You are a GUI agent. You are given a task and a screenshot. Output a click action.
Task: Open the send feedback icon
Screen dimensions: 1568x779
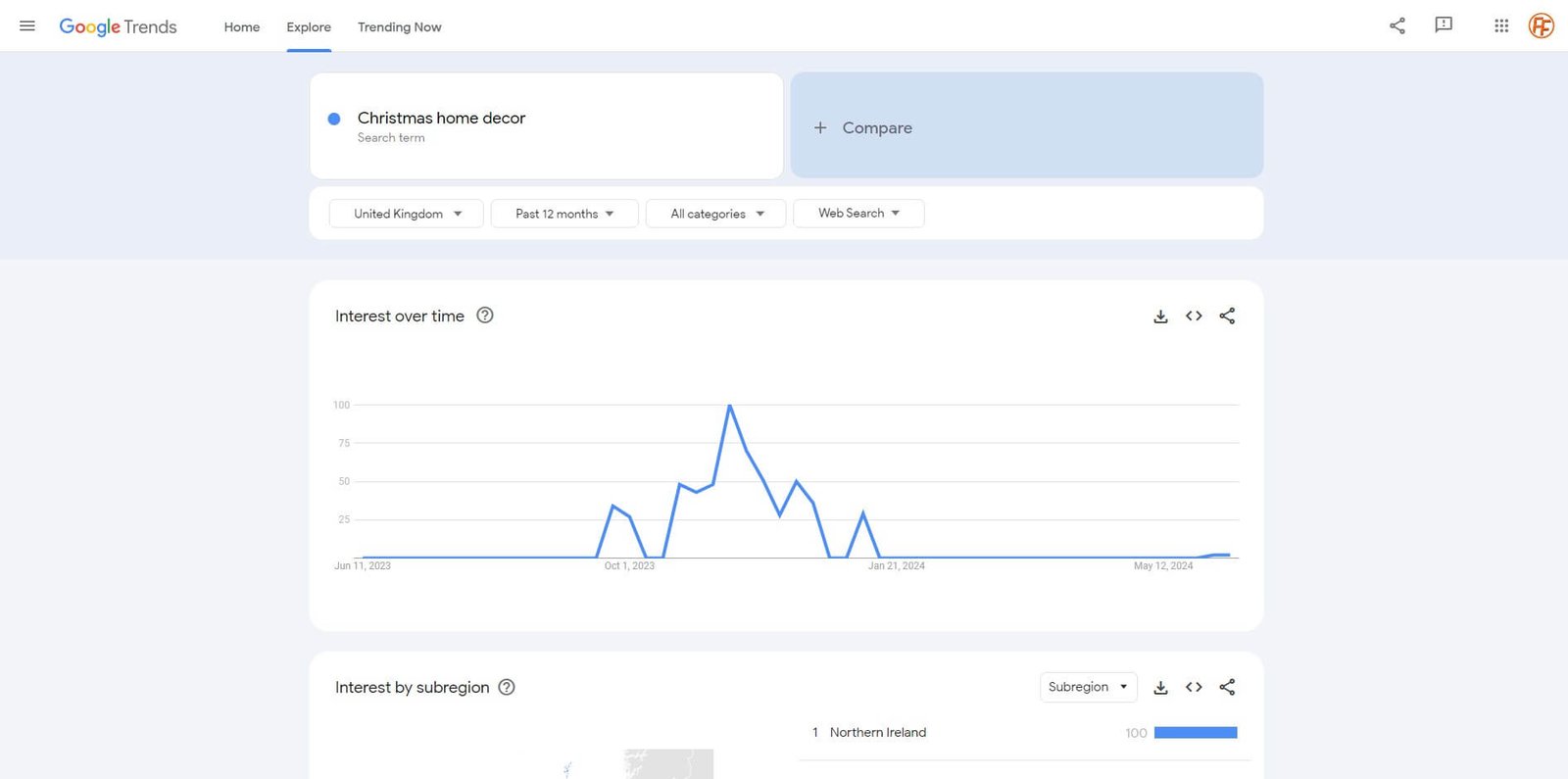point(1444,25)
